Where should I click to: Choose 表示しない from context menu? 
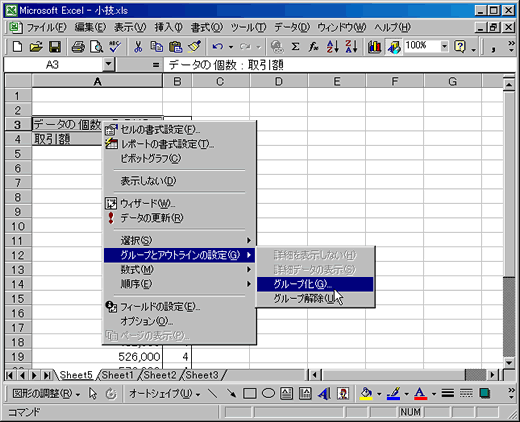[x=180, y=181]
